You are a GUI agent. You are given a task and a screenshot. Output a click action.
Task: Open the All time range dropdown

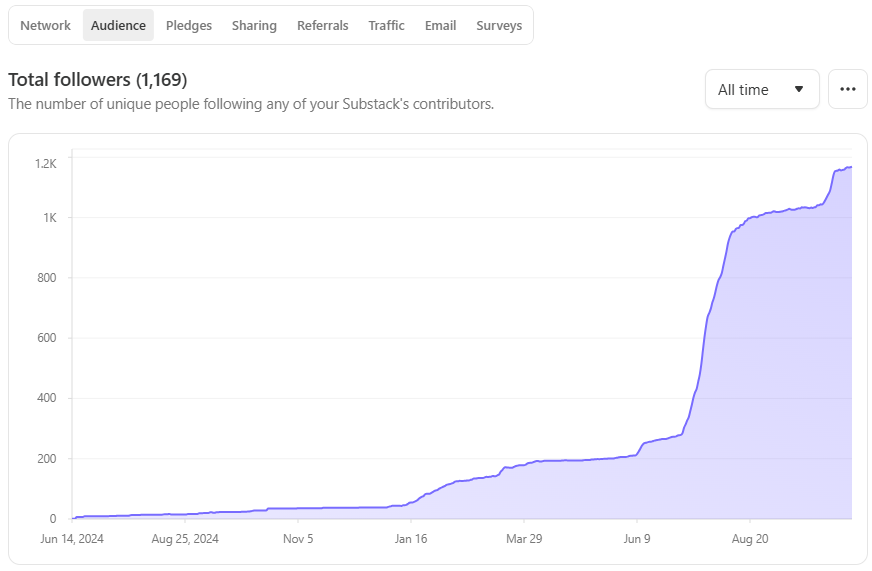762,90
